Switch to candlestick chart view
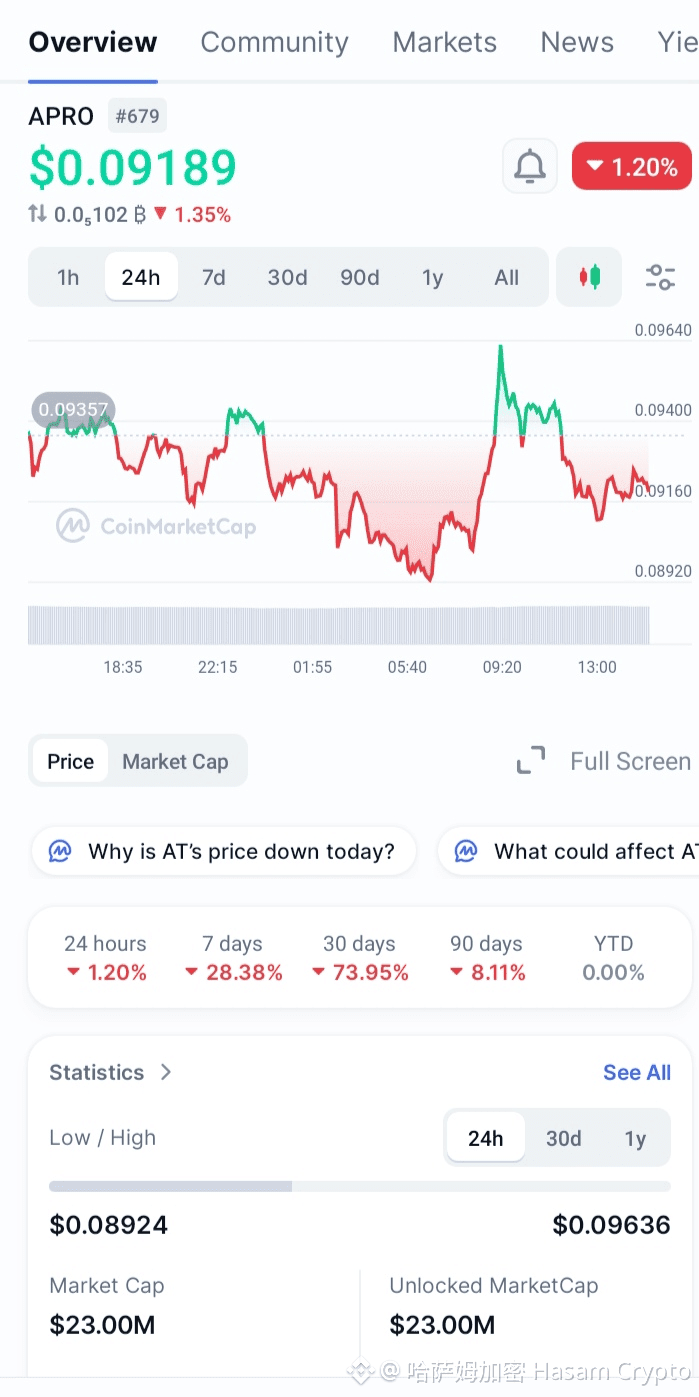Image resolution: width=699 pixels, height=1397 pixels. tap(590, 277)
